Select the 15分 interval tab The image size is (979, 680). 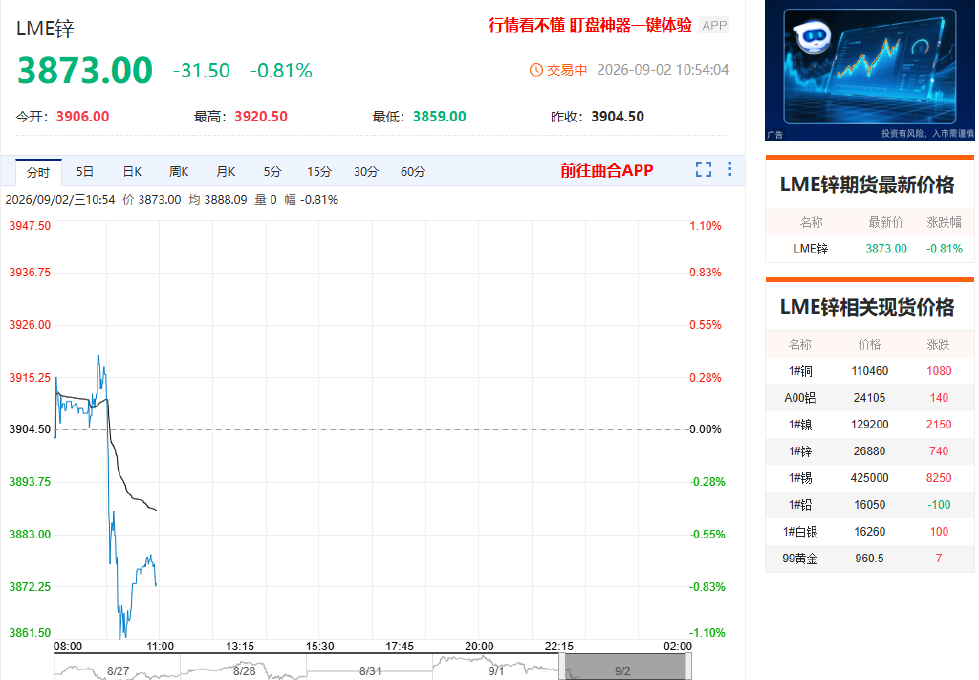[x=319, y=172]
